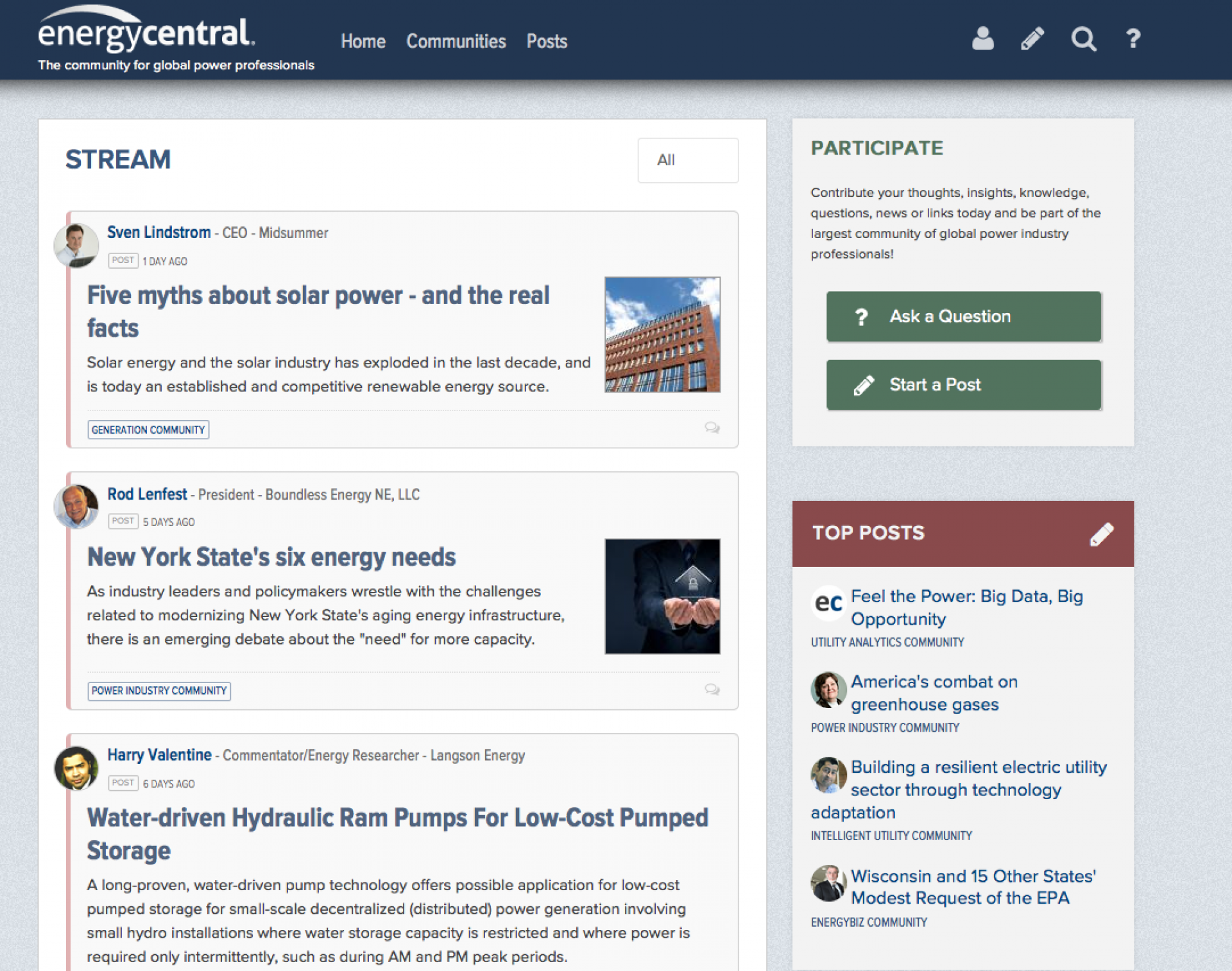Click the solar post building thumbnail
1232x971 pixels.
[662, 334]
